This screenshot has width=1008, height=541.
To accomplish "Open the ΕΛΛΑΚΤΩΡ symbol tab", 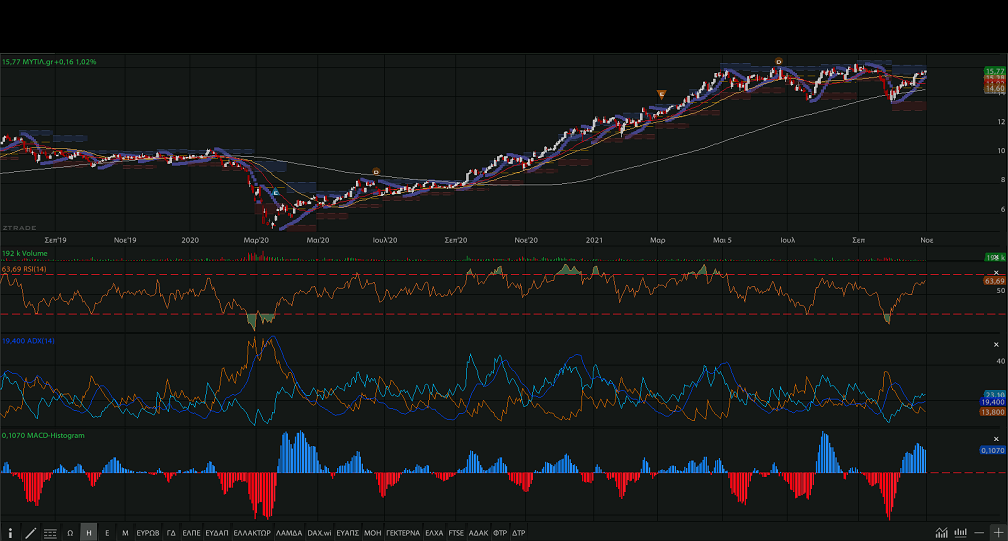I will 251,533.
